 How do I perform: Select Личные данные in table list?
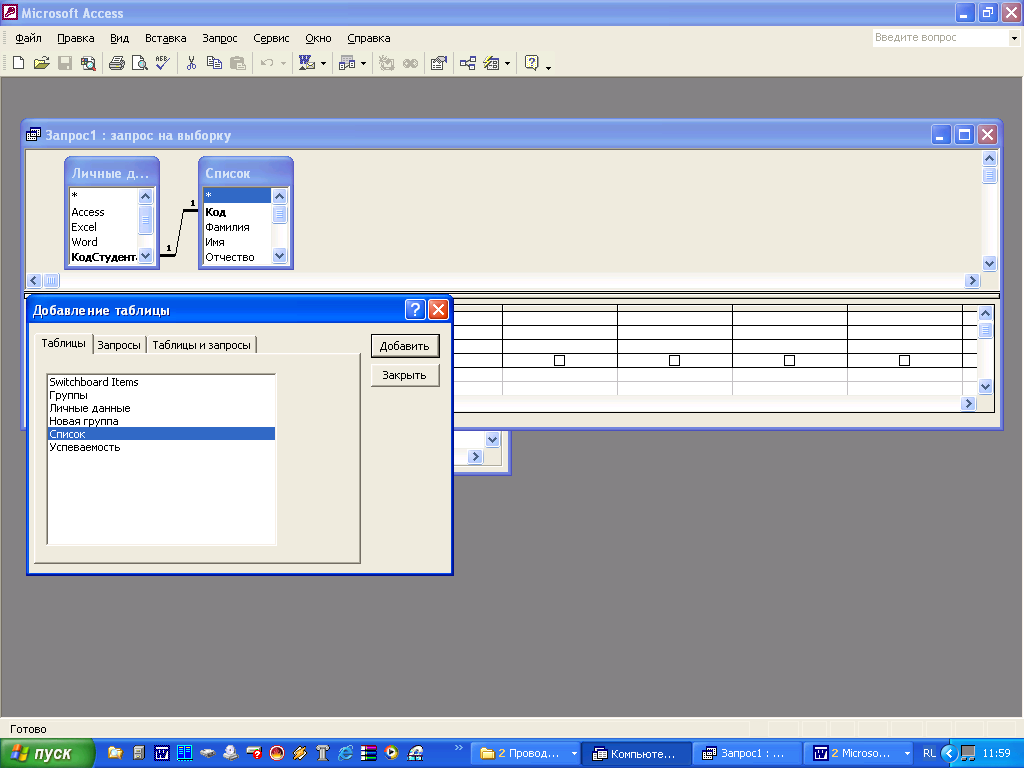point(161,408)
